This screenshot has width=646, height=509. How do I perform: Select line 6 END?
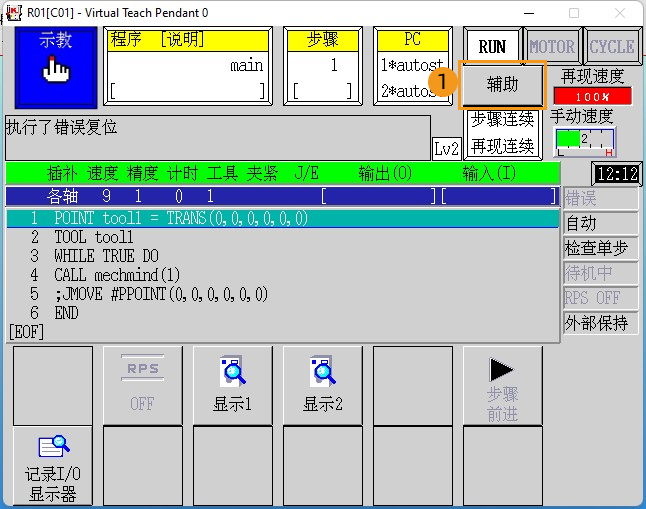click(x=283, y=313)
